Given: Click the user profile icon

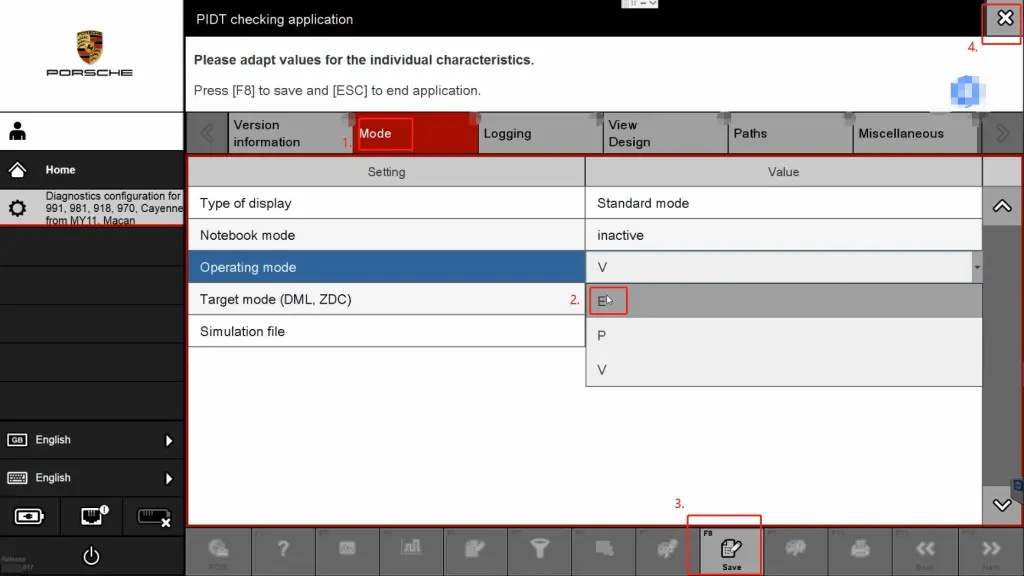Looking at the screenshot, I should (x=17, y=132).
